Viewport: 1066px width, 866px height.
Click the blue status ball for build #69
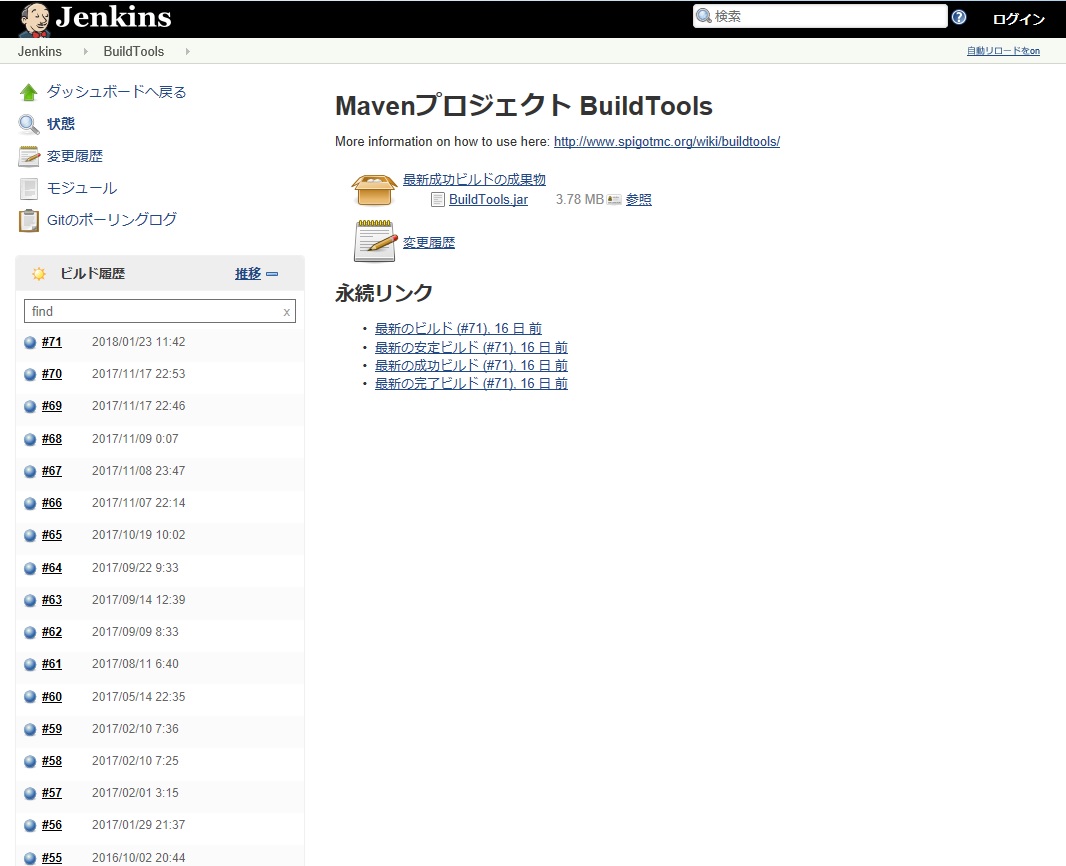point(30,406)
